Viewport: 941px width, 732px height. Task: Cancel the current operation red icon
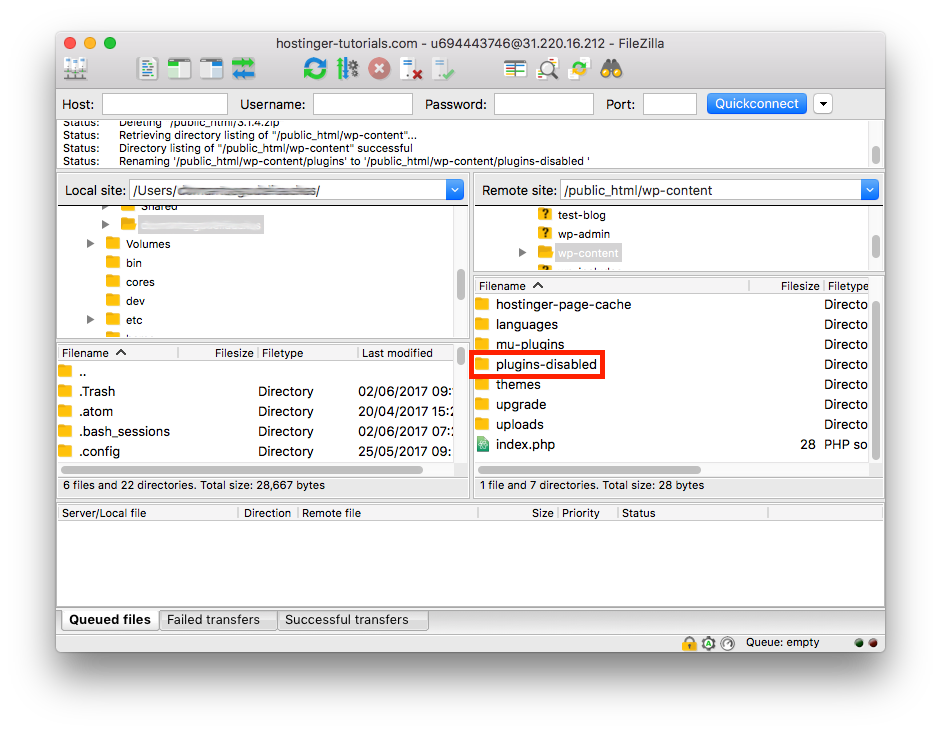379,69
